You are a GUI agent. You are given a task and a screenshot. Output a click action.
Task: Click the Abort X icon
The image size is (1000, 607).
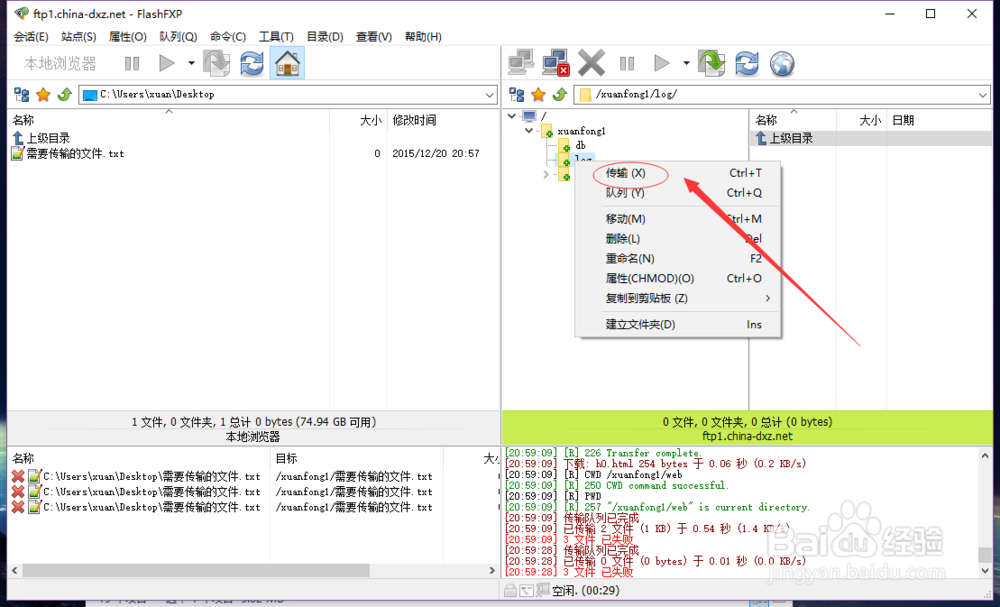pyautogui.click(x=591, y=63)
